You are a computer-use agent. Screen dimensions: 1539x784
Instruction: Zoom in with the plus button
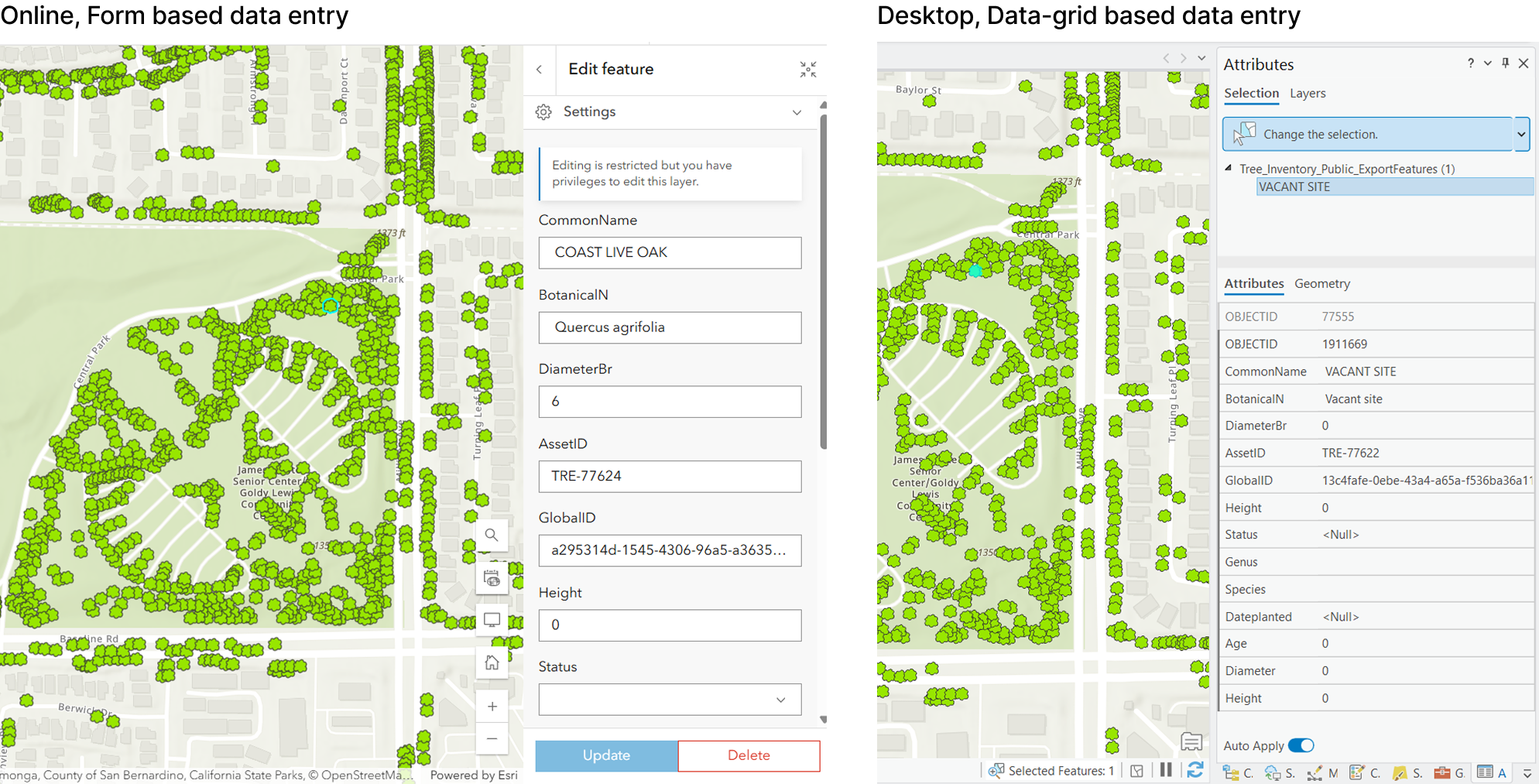pyautogui.click(x=492, y=706)
